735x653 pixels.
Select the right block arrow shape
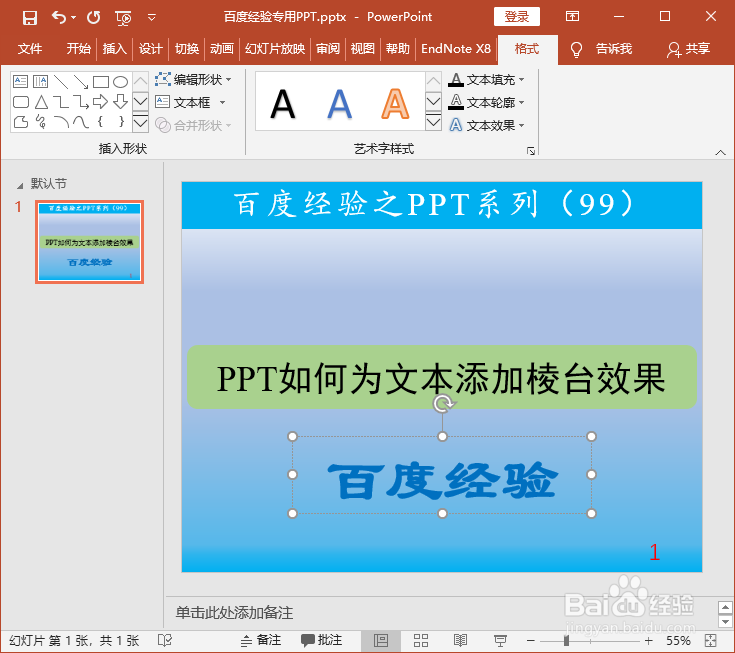click(101, 102)
